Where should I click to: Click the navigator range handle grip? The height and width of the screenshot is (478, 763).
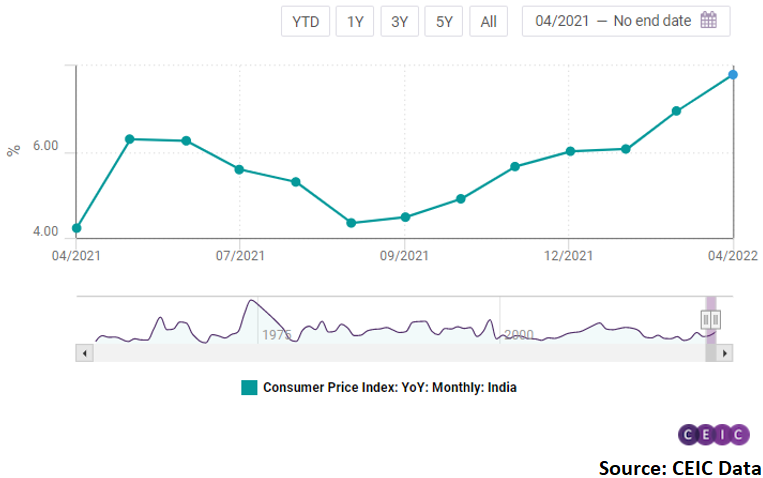click(711, 319)
